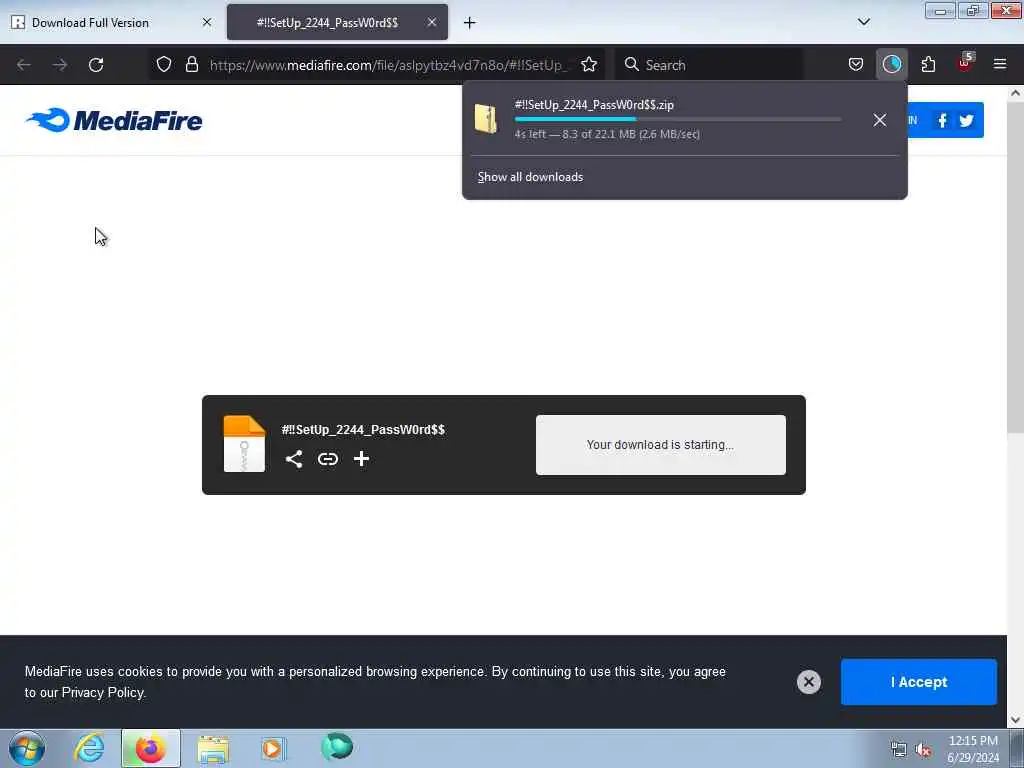Click the scroll down arrow of the page
This screenshot has width=1024, height=768.
(1015, 720)
